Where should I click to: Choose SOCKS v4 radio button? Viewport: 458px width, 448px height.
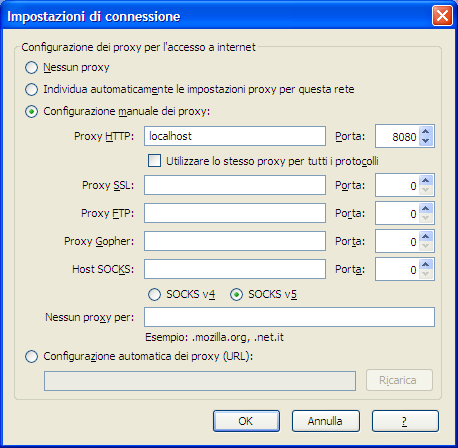pyautogui.click(x=154, y=295)
